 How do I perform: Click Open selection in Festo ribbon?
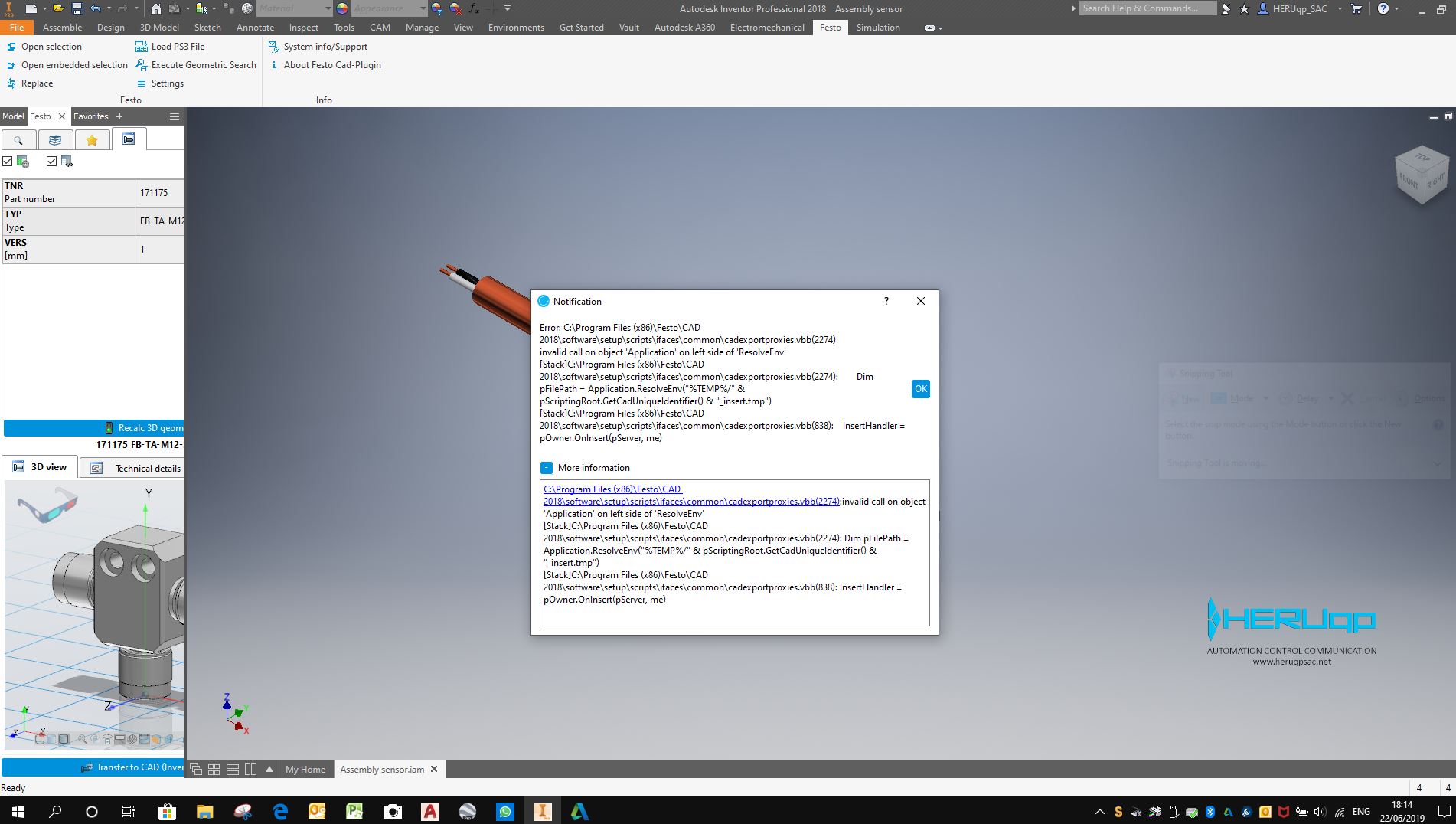(x=44, y=46)
